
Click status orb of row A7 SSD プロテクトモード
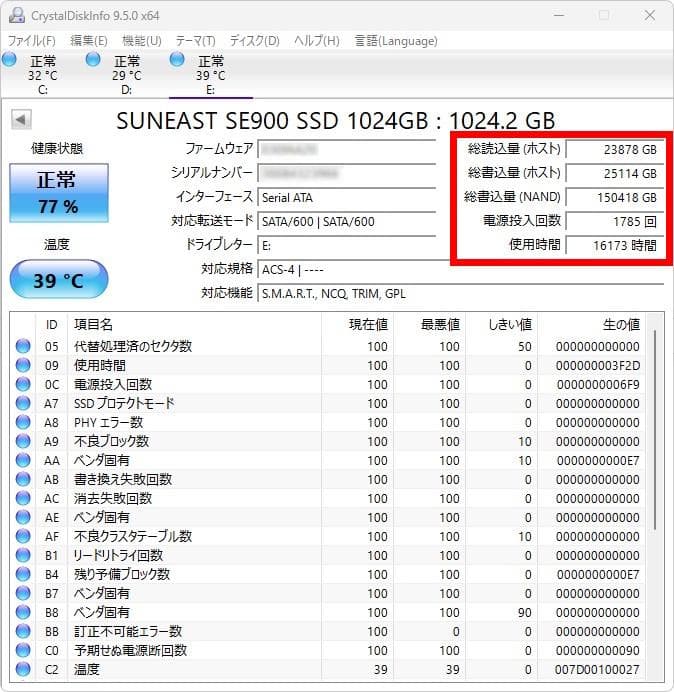pyautogui.click(x=23, y=403)
